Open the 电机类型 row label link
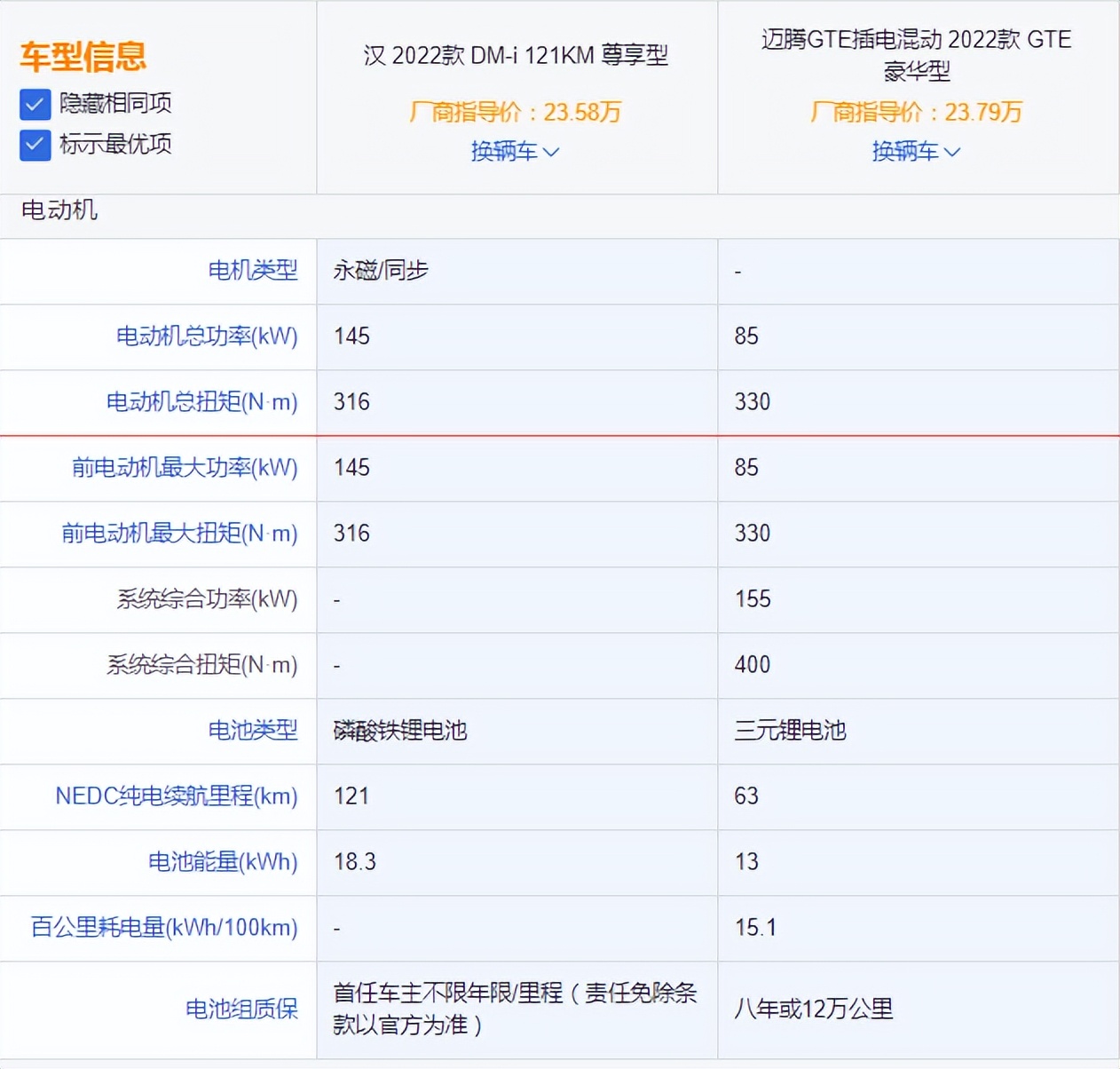 coord(253,271)
